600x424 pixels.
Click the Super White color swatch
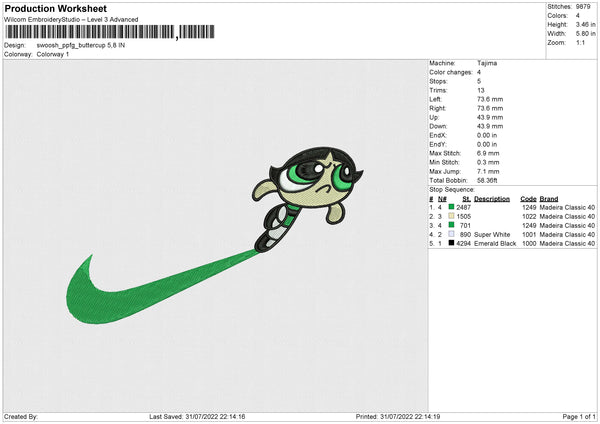coord(451,234)
